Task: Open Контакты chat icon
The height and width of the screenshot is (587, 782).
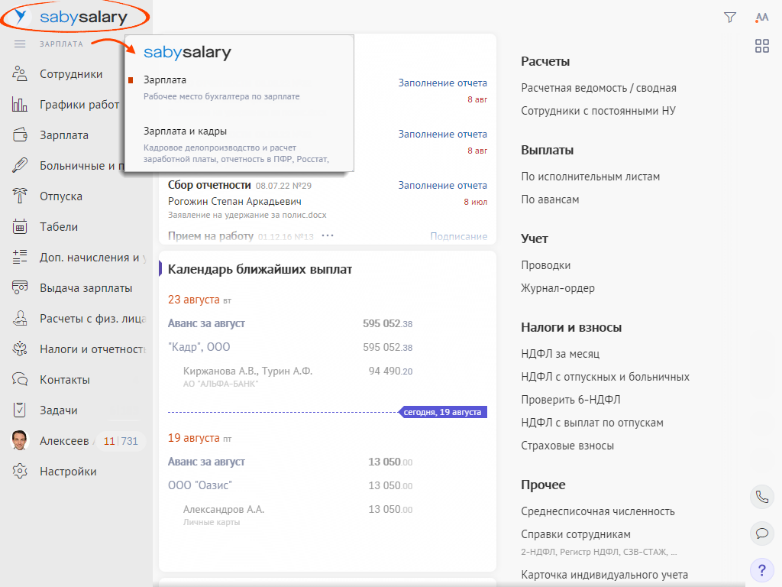Action: 20,379
